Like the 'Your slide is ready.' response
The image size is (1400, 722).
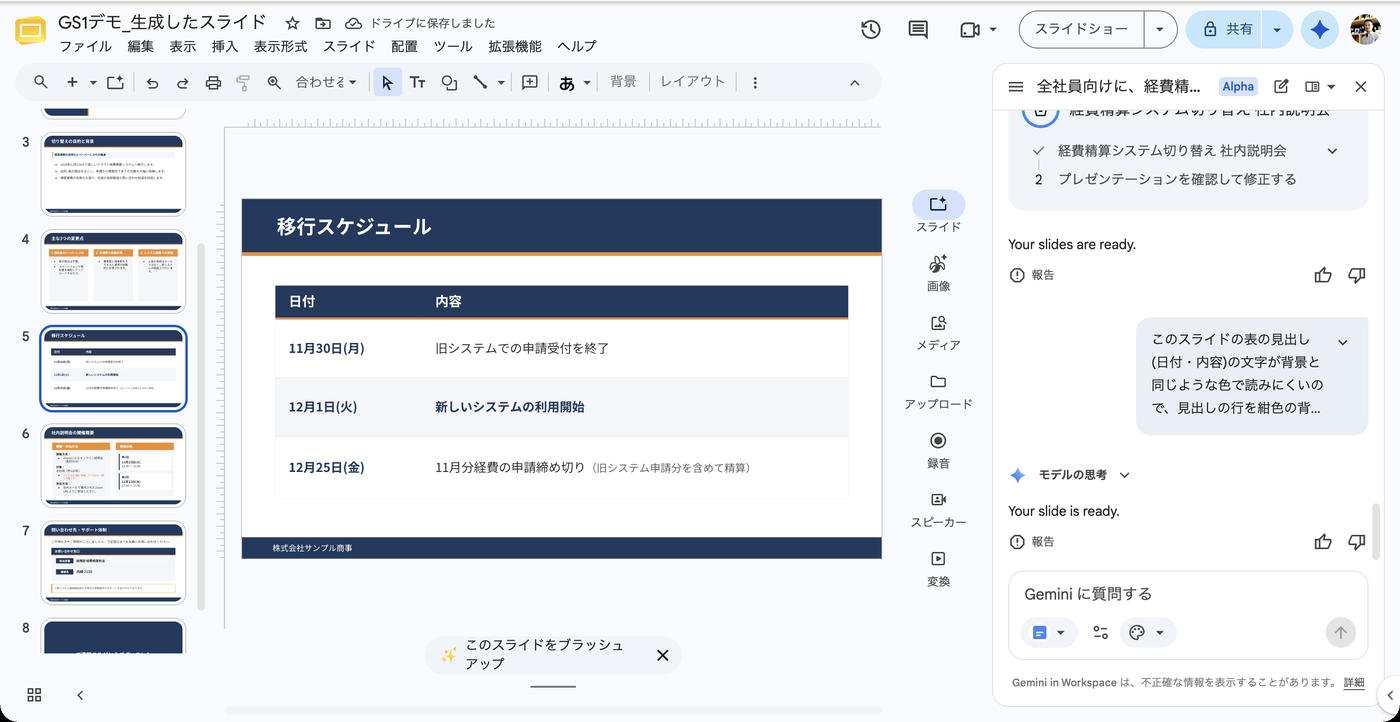click(x=1323, y=542)
